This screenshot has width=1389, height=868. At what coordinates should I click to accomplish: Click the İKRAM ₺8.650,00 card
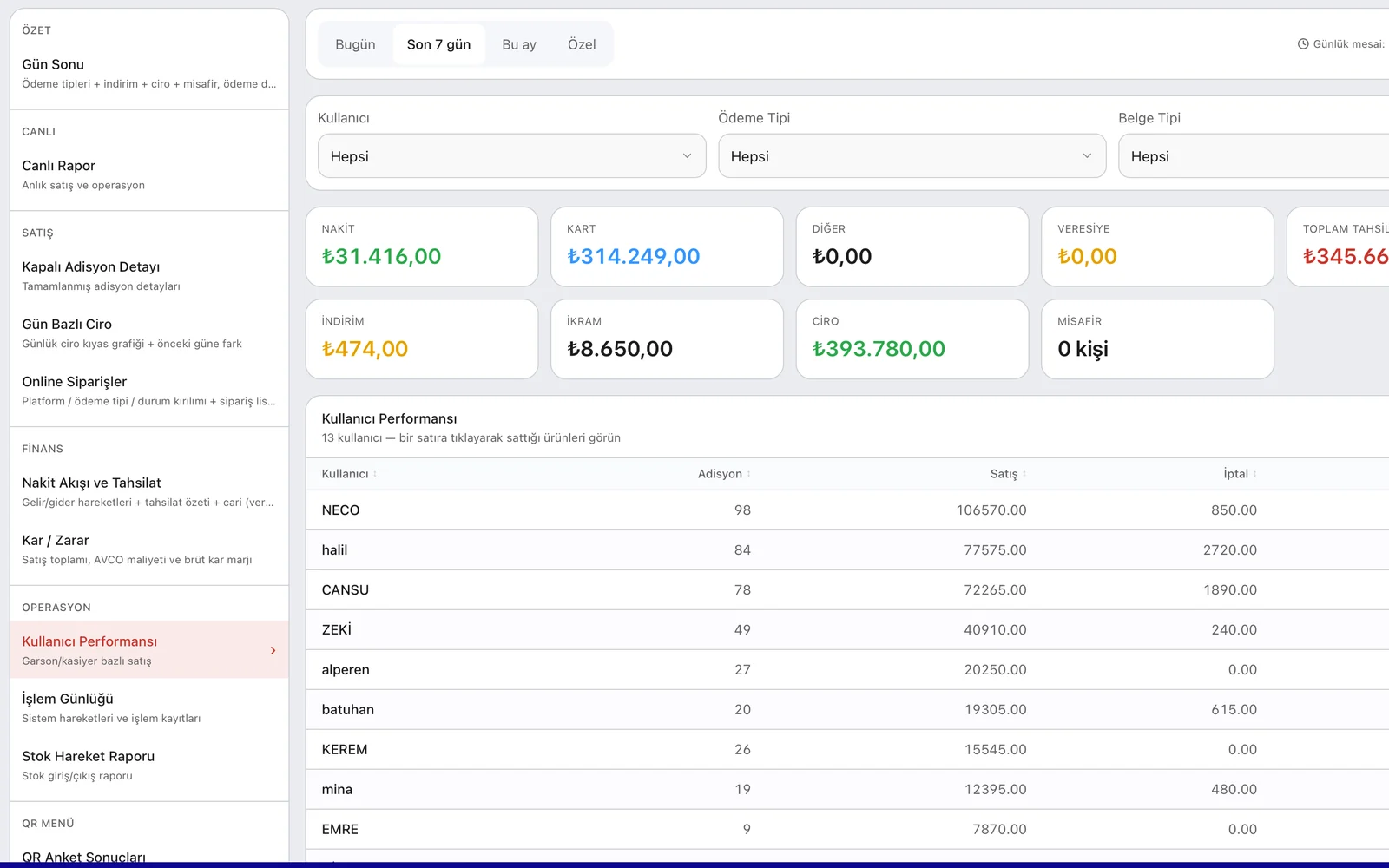click(667, 339)
